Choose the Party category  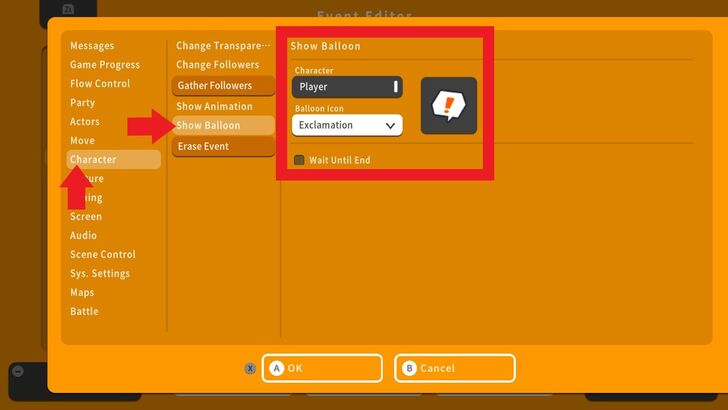(x=83, y=103)
